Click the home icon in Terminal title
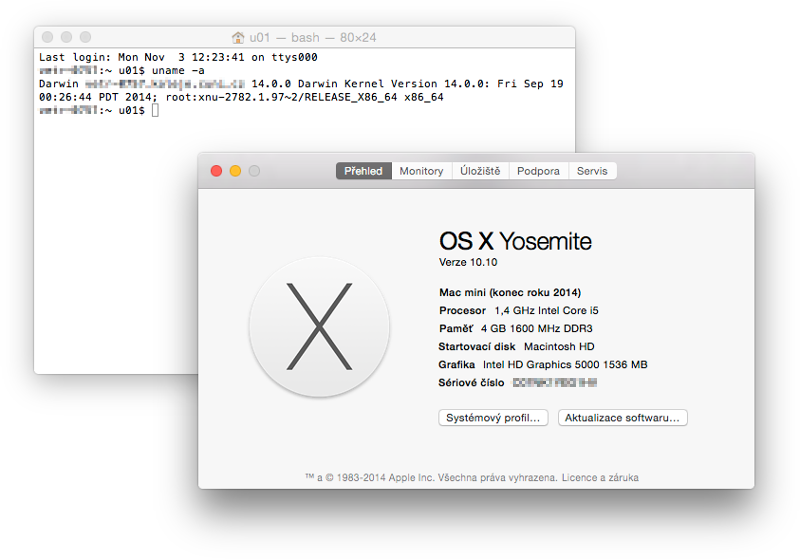This screenshot has width=800, height=559. click(x=238, y=37)
